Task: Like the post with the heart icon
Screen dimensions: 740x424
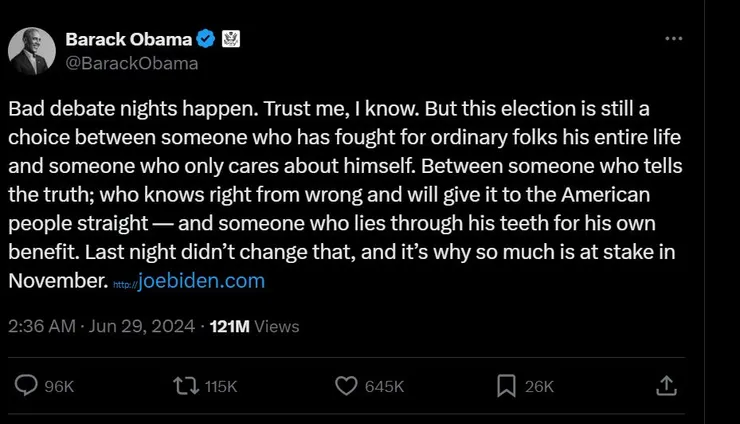Action: (346, 385)
